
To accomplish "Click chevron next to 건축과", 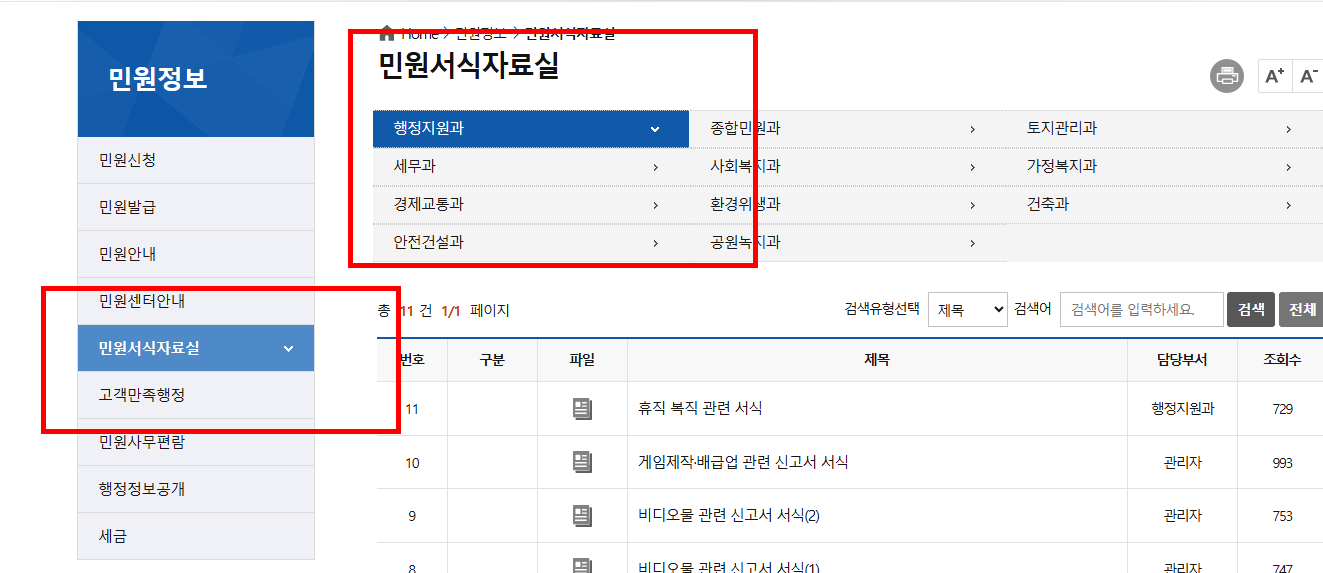I will coord(1288,205).
